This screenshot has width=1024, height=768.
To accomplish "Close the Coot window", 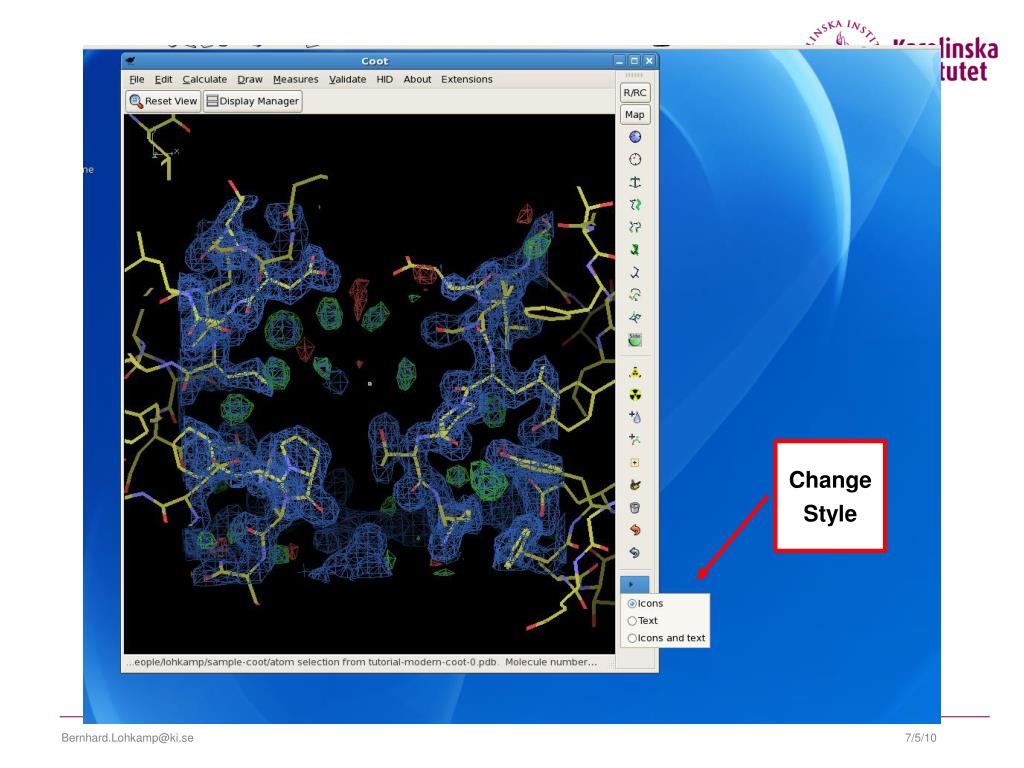I will click(x=649, y=61).
